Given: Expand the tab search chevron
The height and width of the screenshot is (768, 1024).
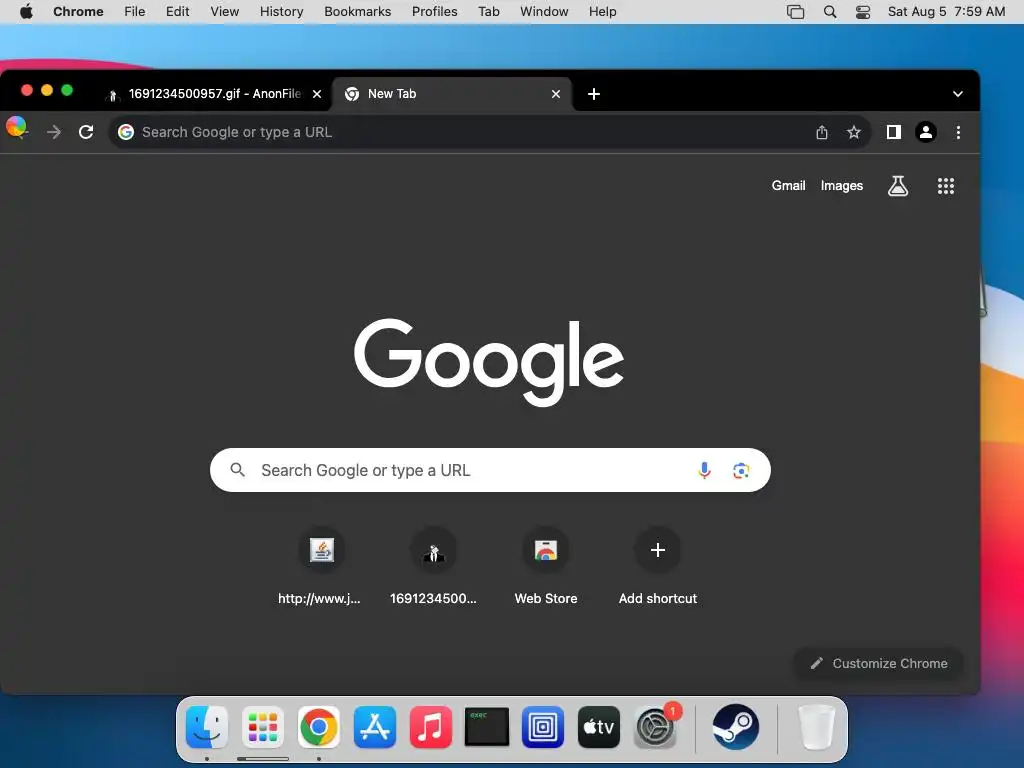Looking at the screenshot, I should [957, 94].
